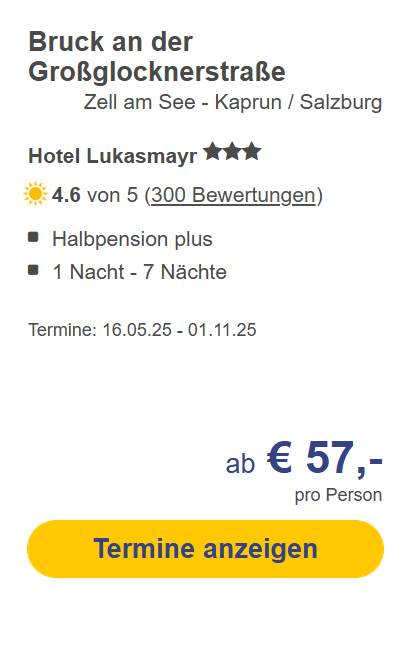The height and width of the screenshot is (657, 417).
Task: Click the Termine anzeigen button
Action: pyautogui.click(x=205, y=548)
